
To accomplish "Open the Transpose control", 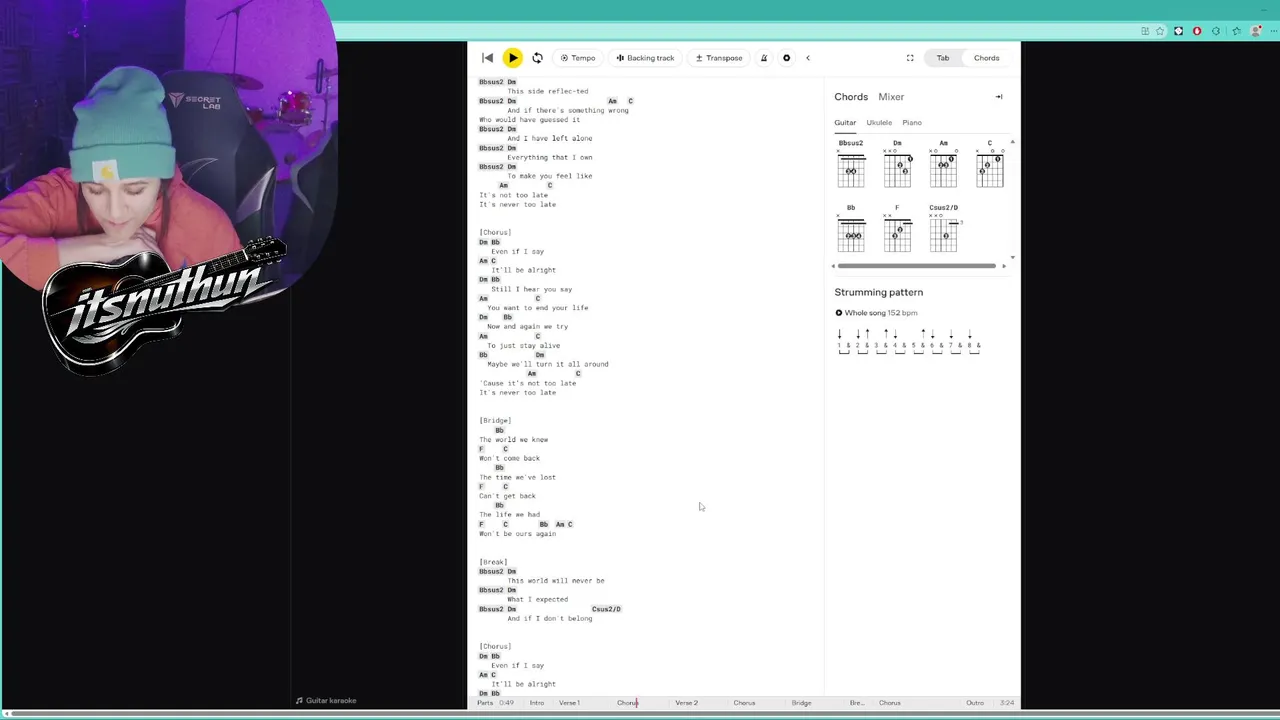I will (719, 58).
